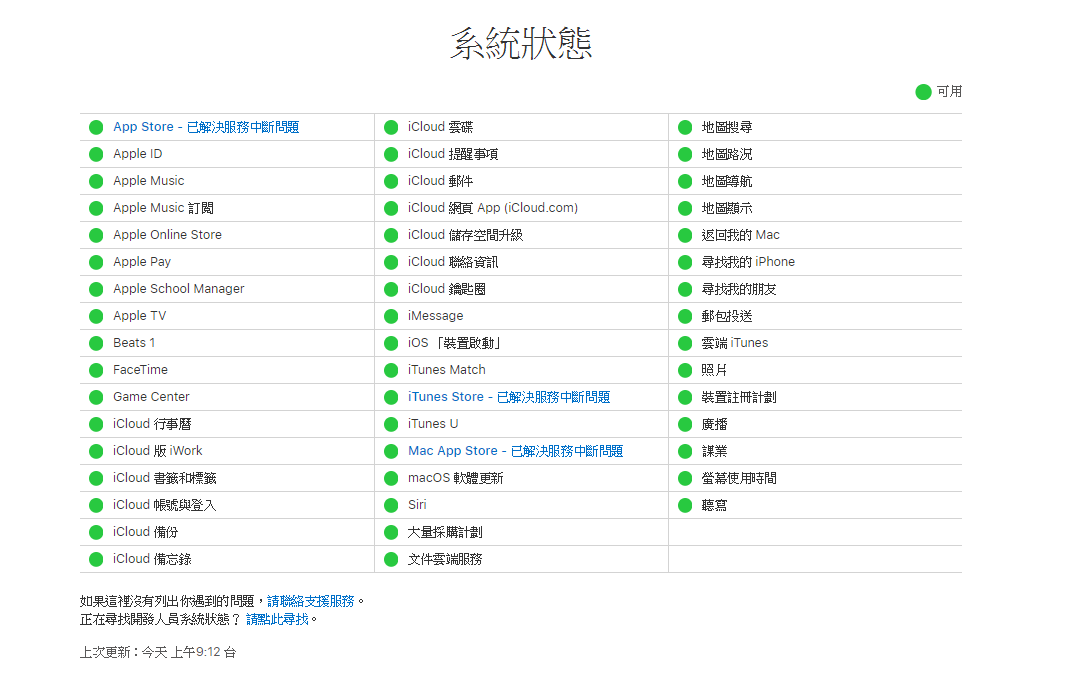Screen dimensions: 1087x683
Task: Click the green status dot beside iCloud 郵件
Action: [391, 181]
